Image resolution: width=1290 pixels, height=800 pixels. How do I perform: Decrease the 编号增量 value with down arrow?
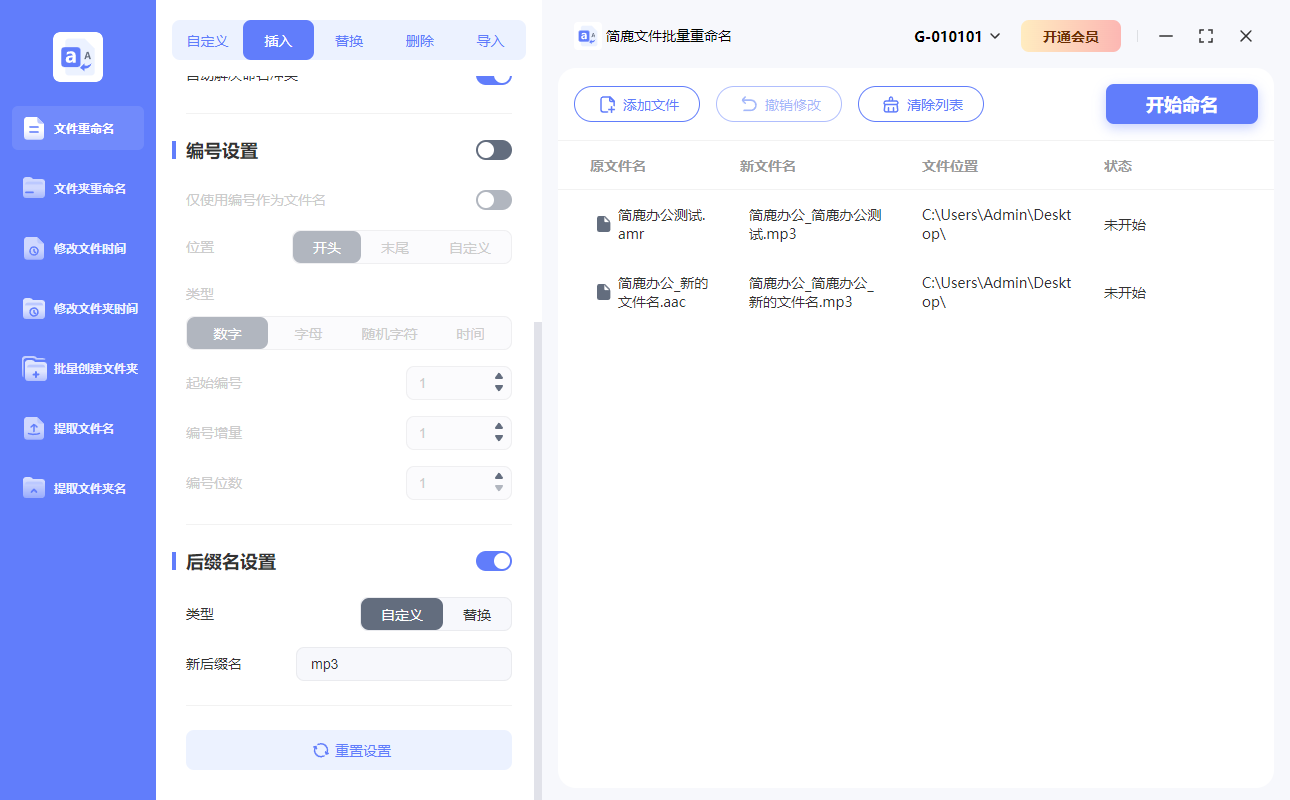click(x=499, y=439)
